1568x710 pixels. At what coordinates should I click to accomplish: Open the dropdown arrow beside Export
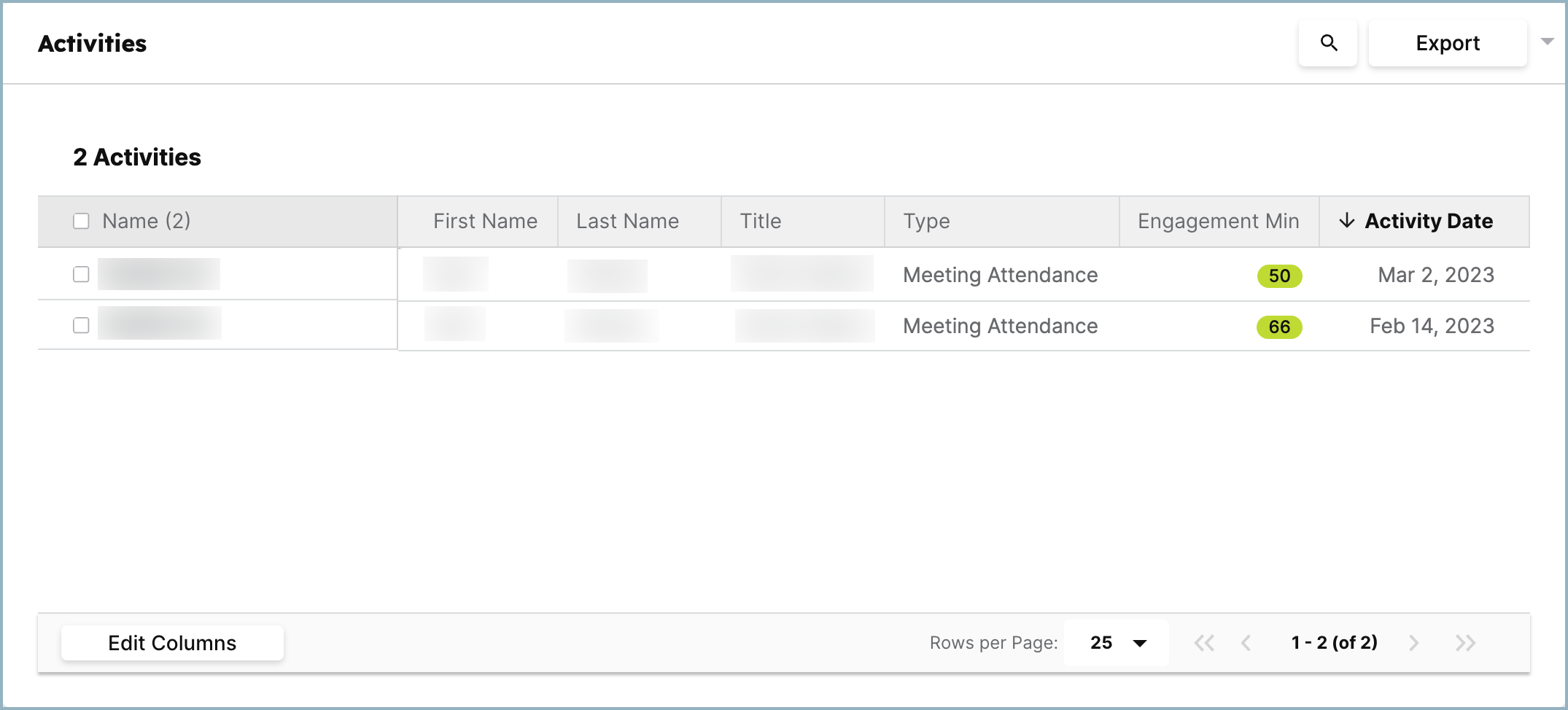1547,42
